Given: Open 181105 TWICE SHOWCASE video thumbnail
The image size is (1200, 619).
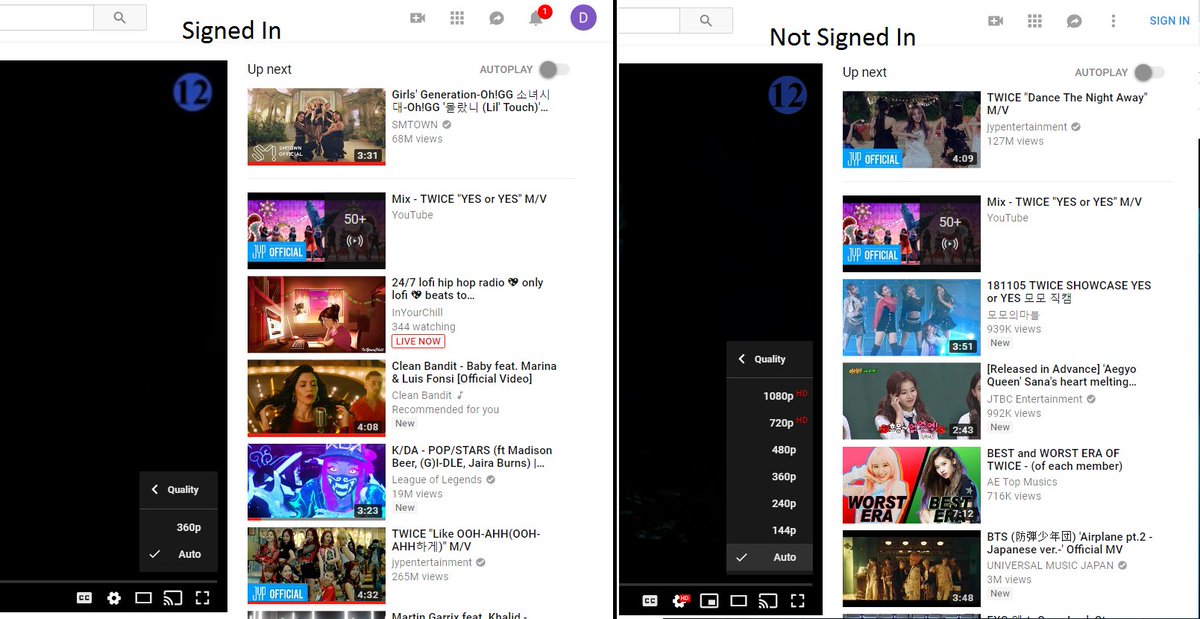Looking at the screenshot, I should (911, 317).
